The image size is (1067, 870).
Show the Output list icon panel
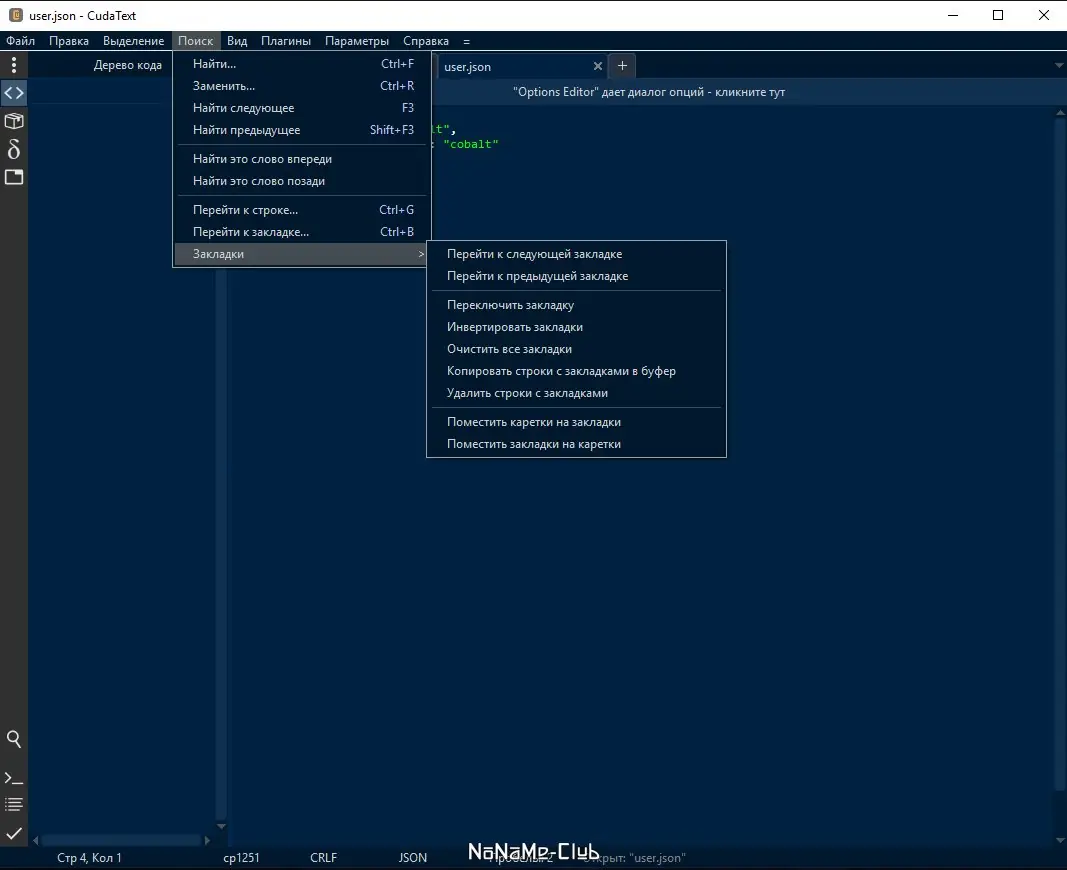14,804
